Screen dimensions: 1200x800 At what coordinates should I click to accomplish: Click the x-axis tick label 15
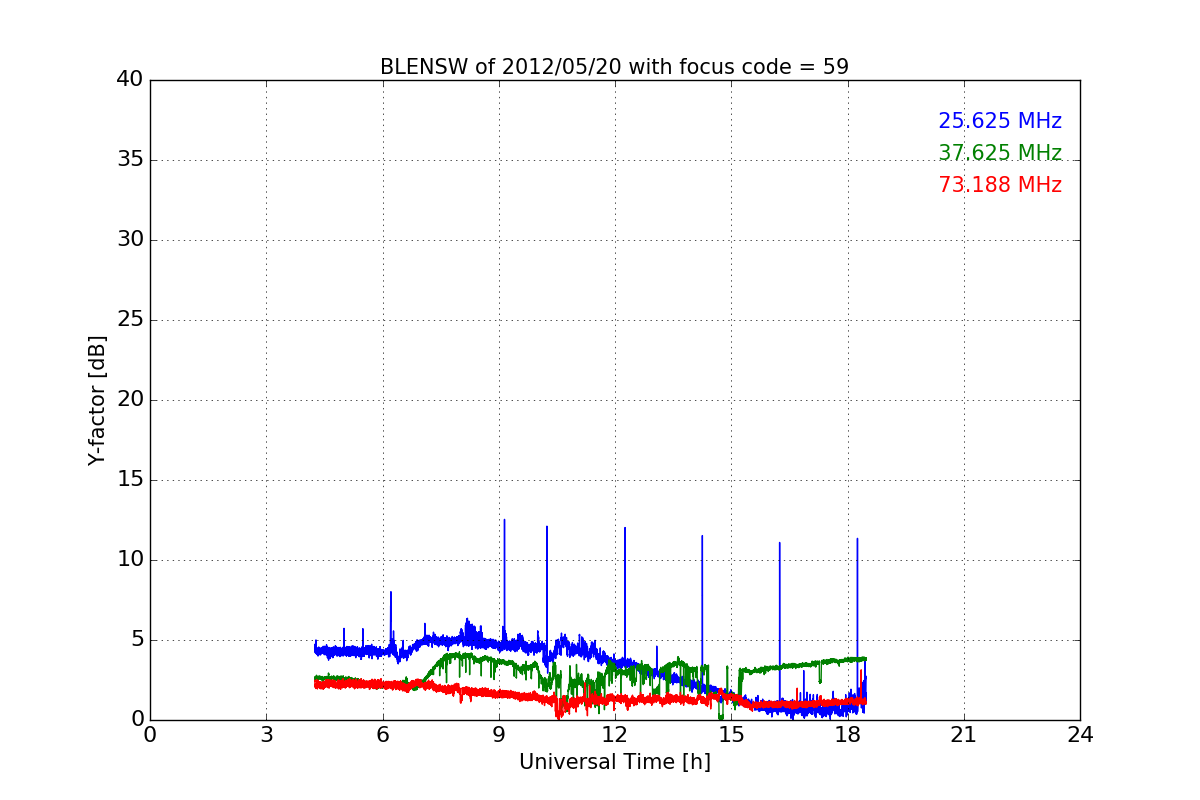click(x=731, y=734)
